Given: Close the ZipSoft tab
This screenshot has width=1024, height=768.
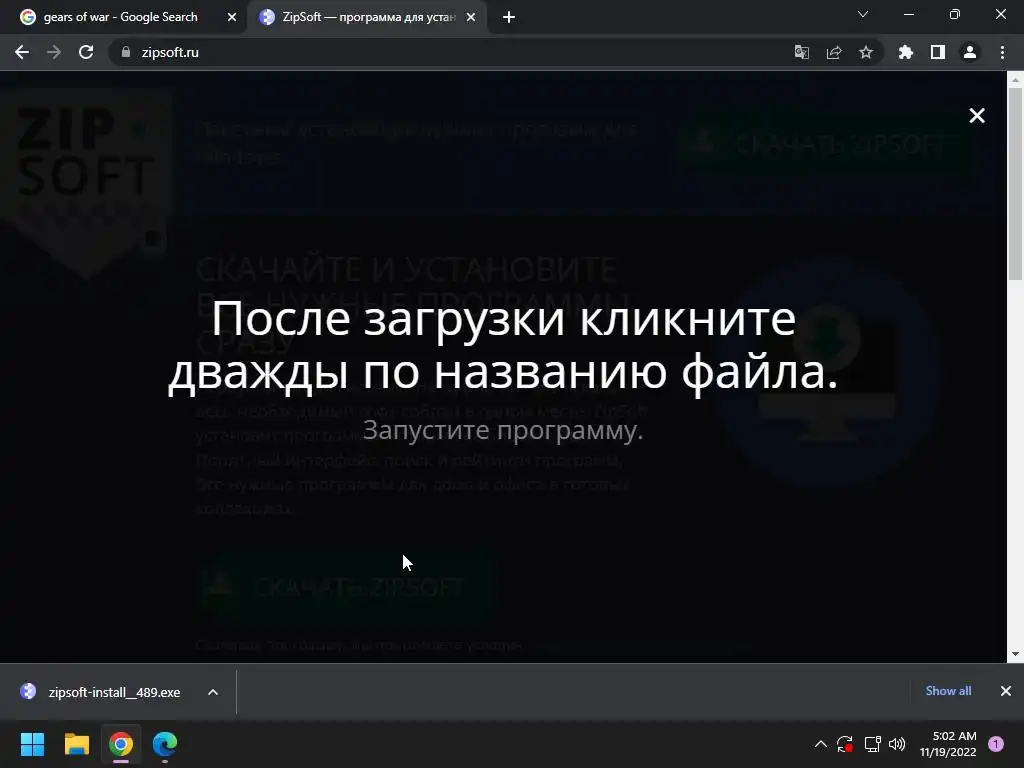Looking at the screenshot, I should point(471,18).
